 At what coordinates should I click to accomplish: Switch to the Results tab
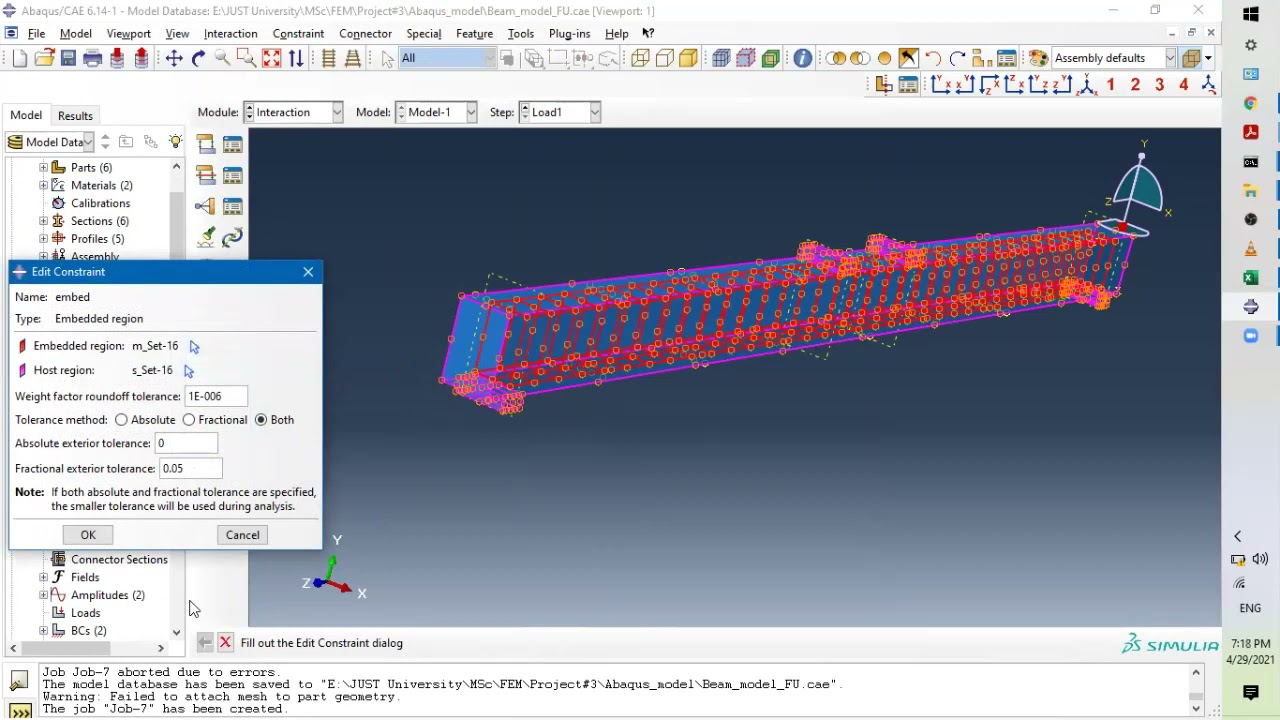pyautogui.click(x=75, y=116)
